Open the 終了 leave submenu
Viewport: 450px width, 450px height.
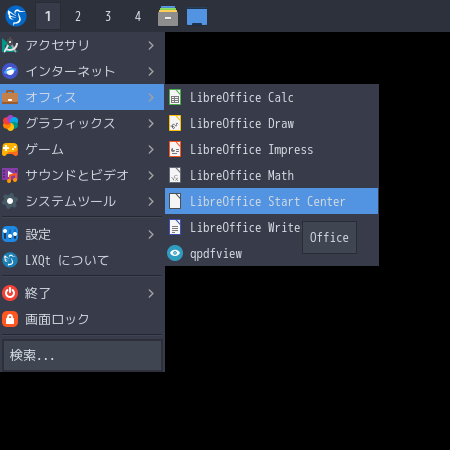click(82, 293)
